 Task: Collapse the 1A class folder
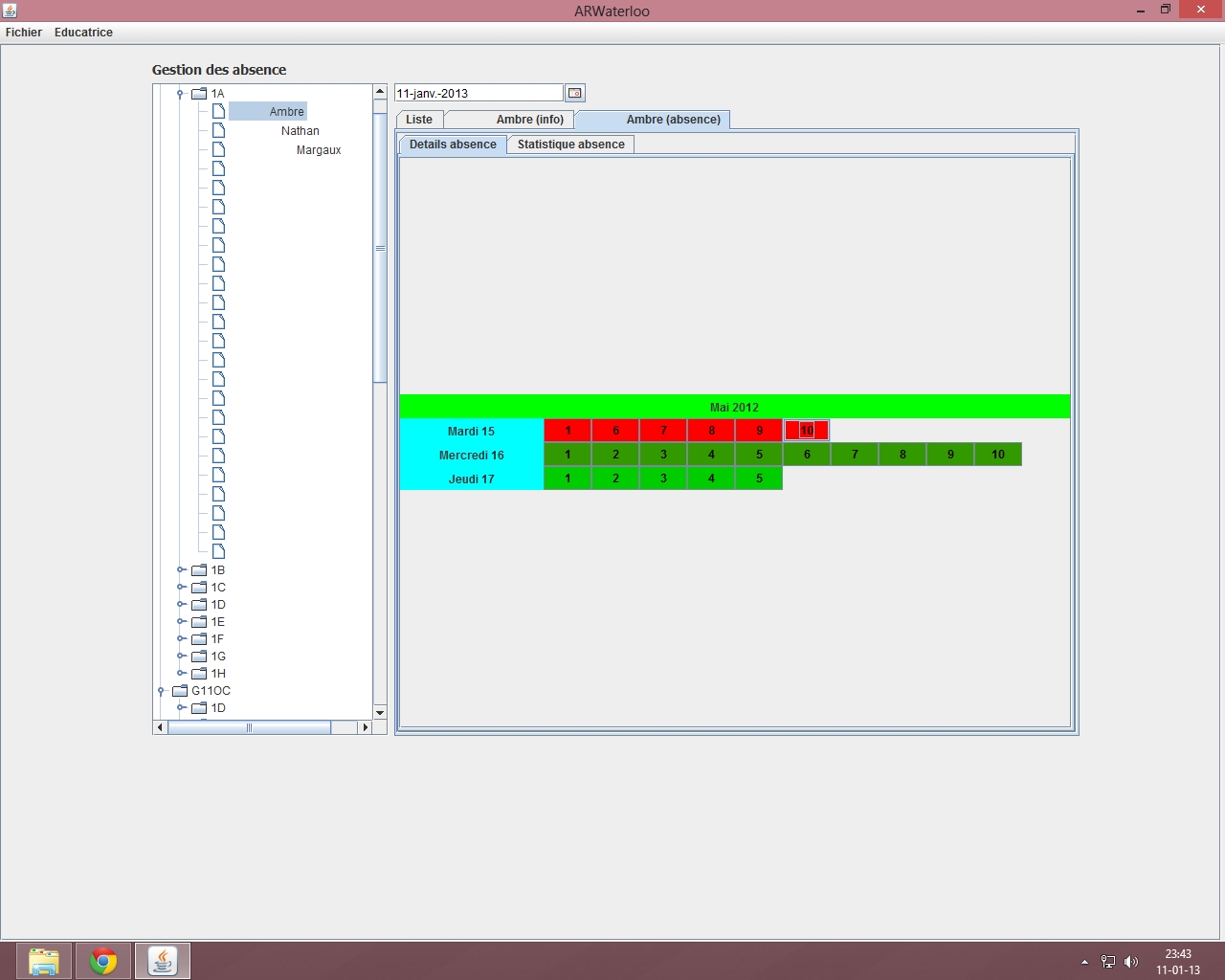180,94
